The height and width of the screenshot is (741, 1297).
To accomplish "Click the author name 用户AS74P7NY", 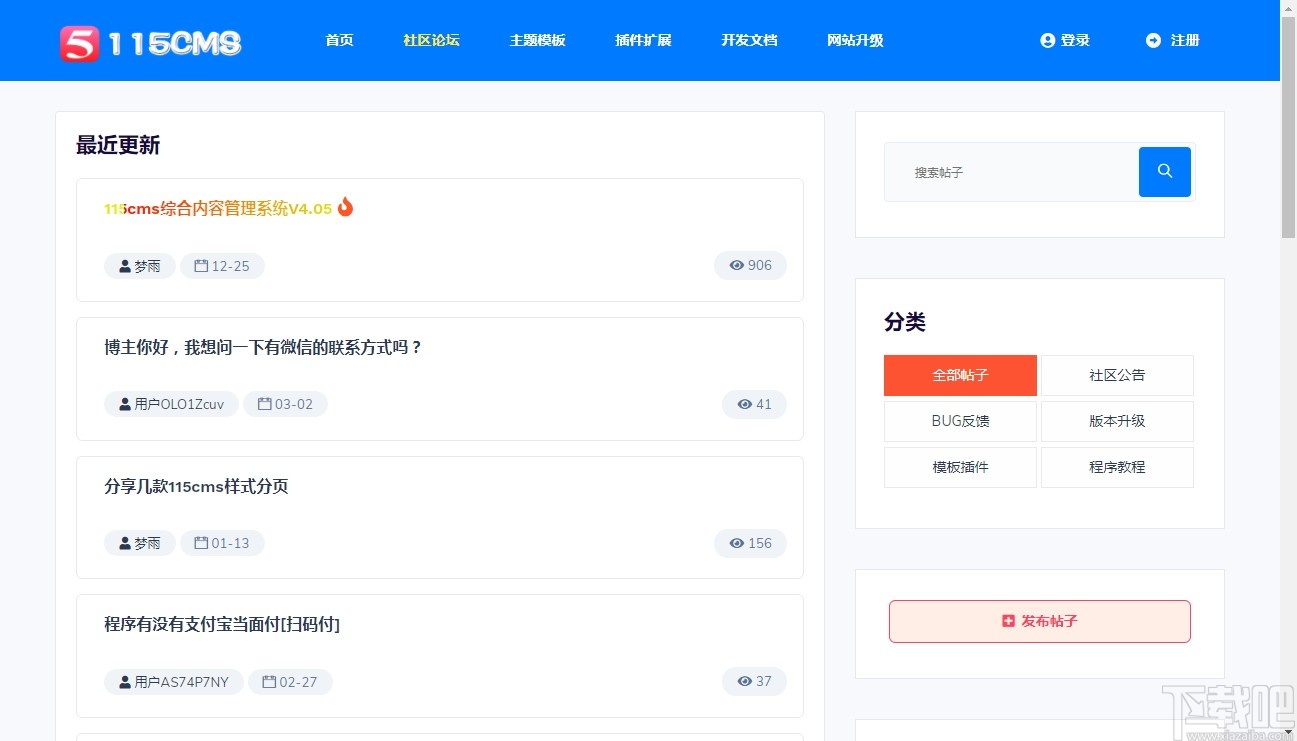I will [181, 682].
